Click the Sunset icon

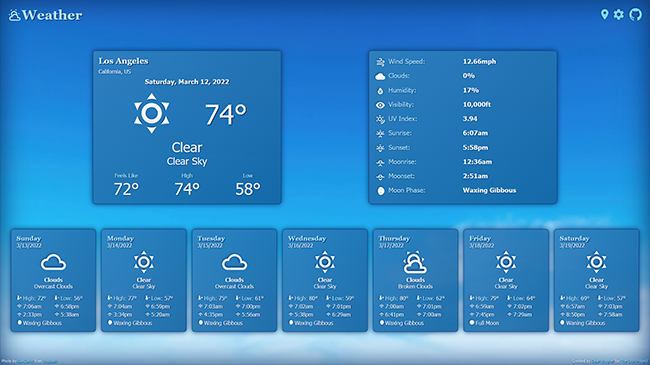[x=380, y=148]
